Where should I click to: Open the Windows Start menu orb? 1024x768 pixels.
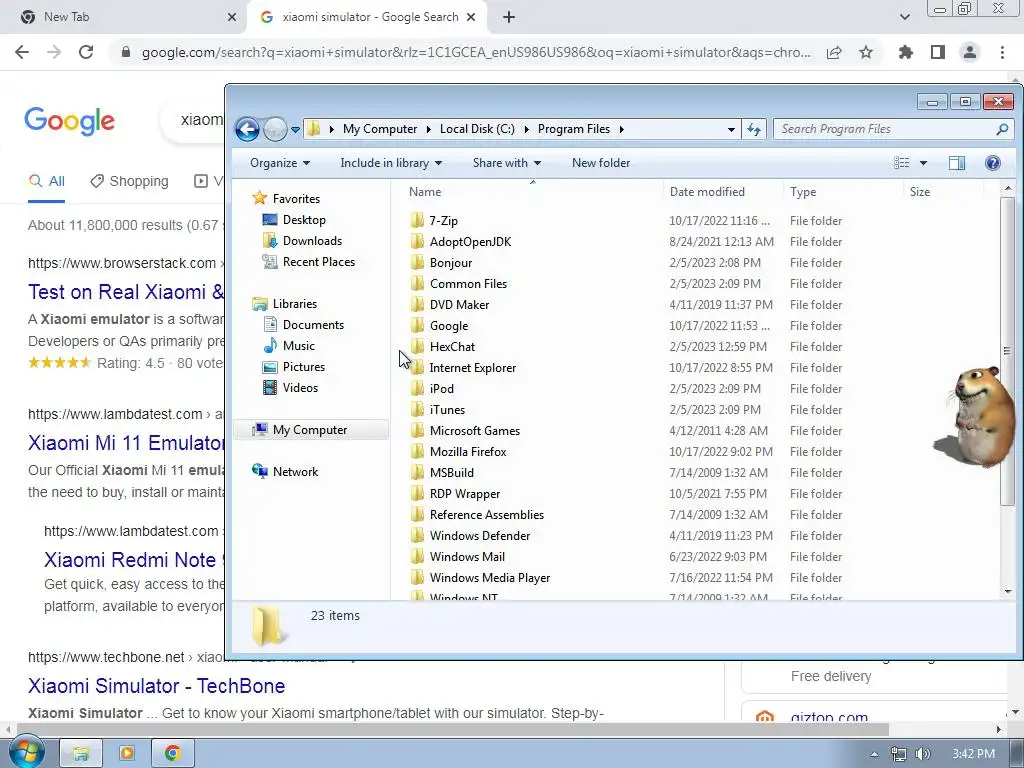pyautogui.click(x=27, y=753)
